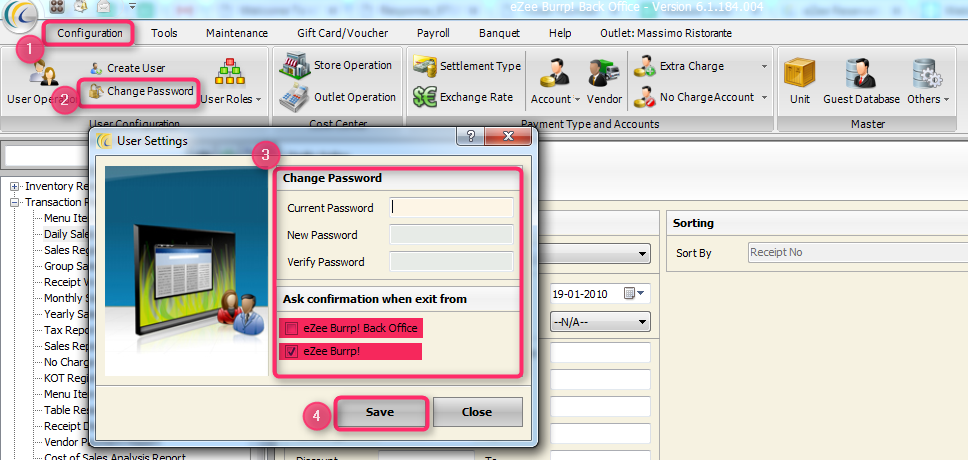
Task: Enable eZee Burrp! Back Office exit confirmation
Action: pos(291,328)
